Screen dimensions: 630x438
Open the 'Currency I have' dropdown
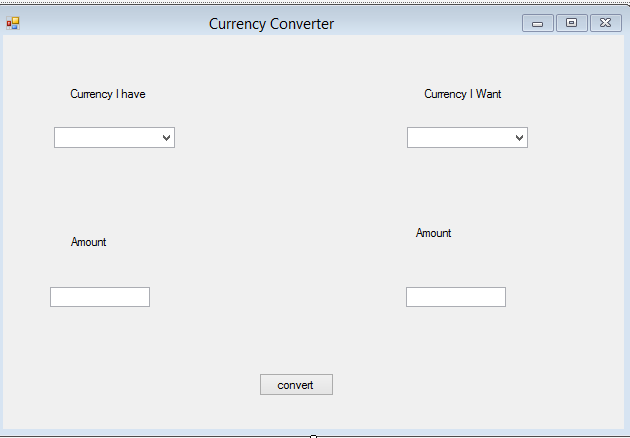point(115,138)
